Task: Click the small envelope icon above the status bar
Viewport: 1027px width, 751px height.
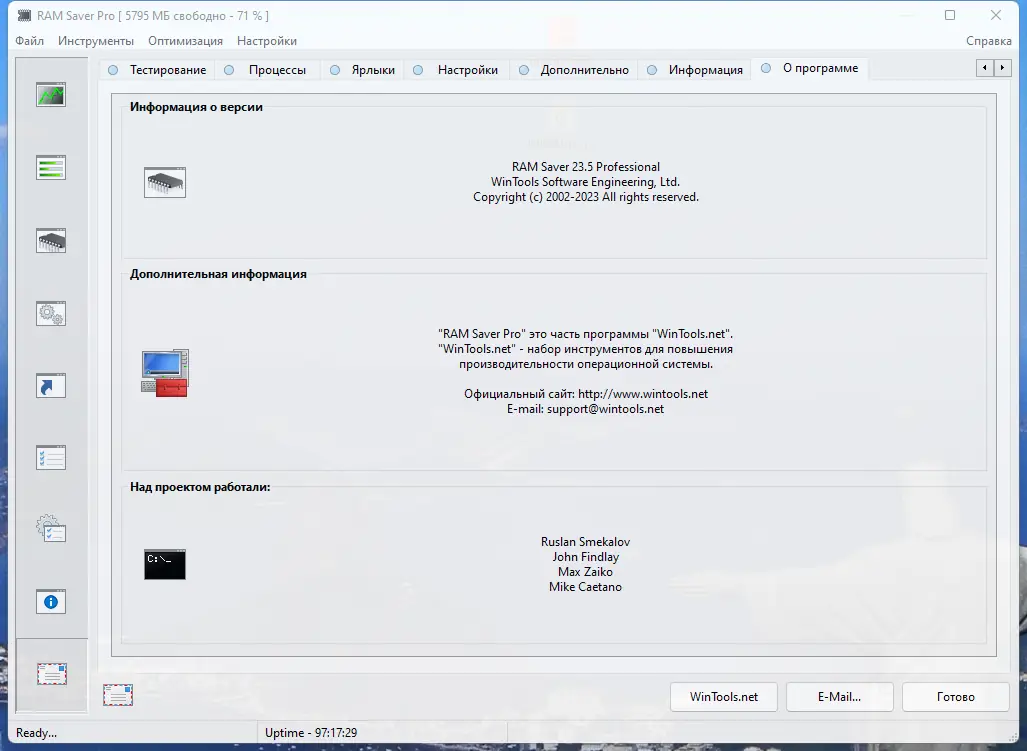Action: (x=119, y=694)
